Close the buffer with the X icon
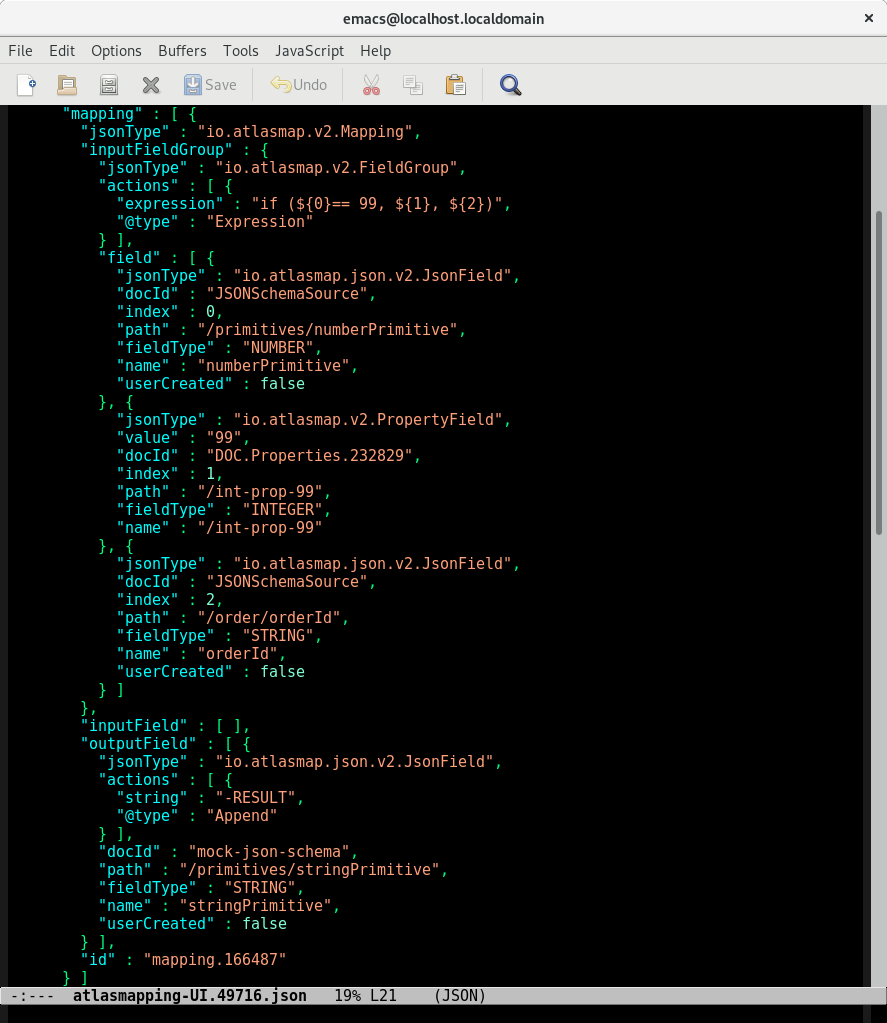The image size is (887, 1023). [x=151, y=85]
